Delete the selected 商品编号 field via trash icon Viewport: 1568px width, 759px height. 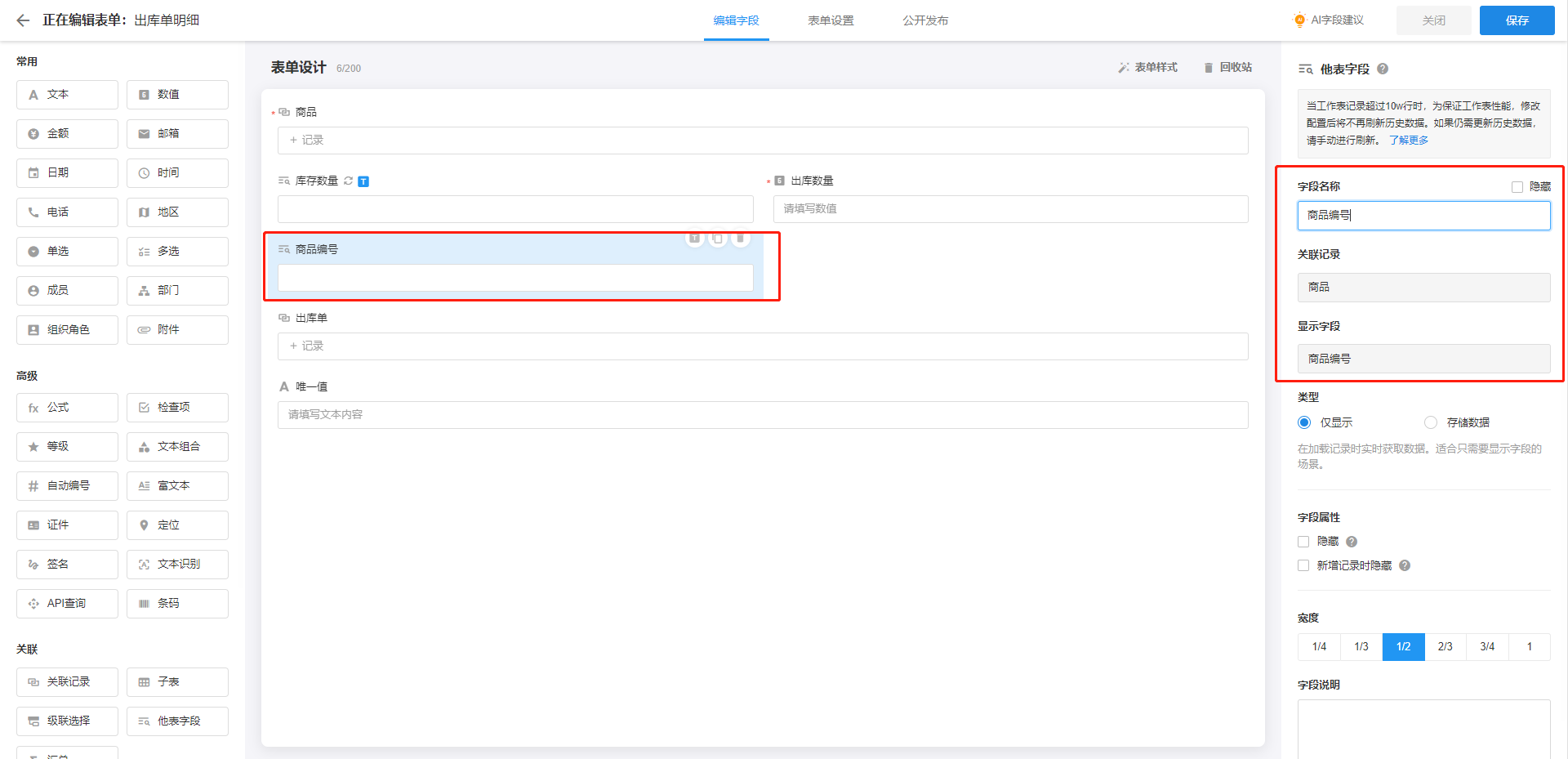coord(740,239)
